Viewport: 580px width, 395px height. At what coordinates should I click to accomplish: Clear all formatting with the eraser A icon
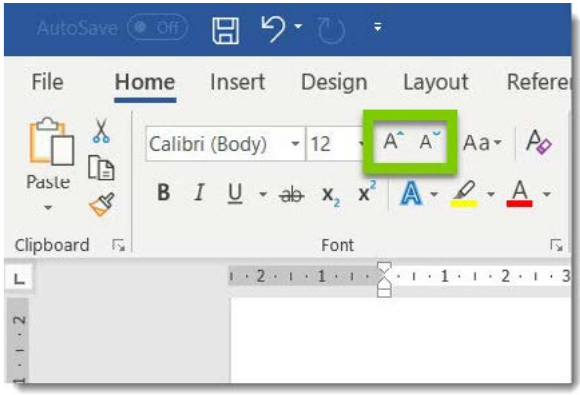coord(539,141)
